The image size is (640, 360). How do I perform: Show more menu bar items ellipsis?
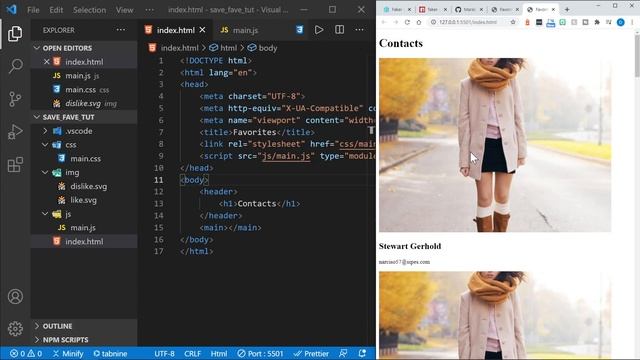click(150, 10)
